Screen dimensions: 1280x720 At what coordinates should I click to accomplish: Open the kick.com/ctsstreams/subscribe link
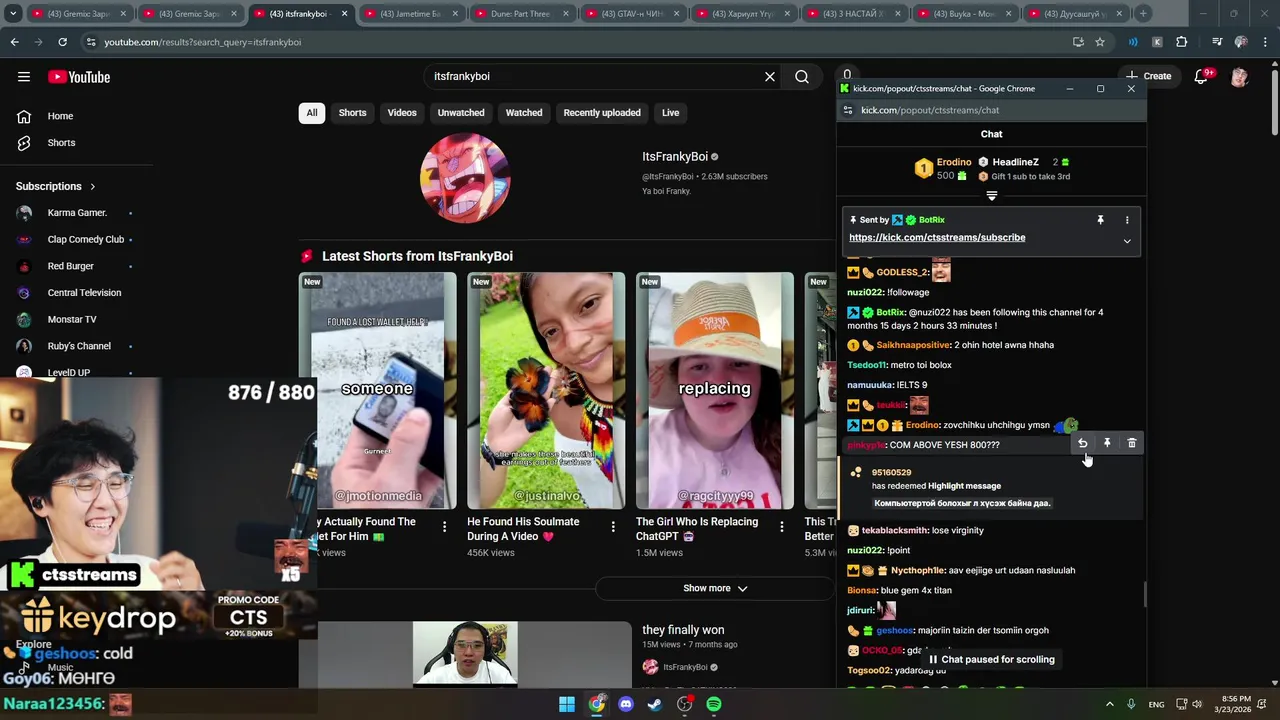point(937,238)
